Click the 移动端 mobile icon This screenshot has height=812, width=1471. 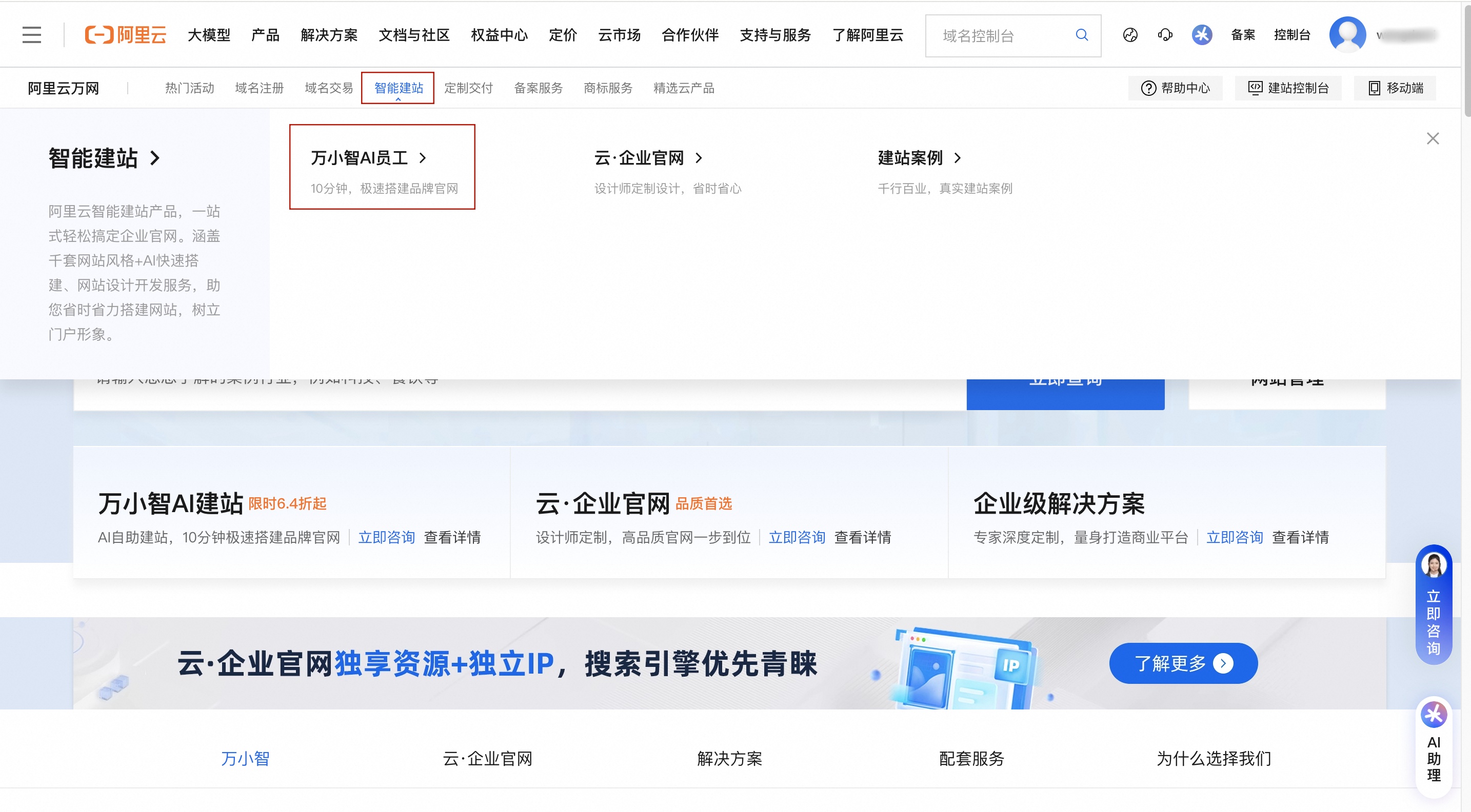1394,88
